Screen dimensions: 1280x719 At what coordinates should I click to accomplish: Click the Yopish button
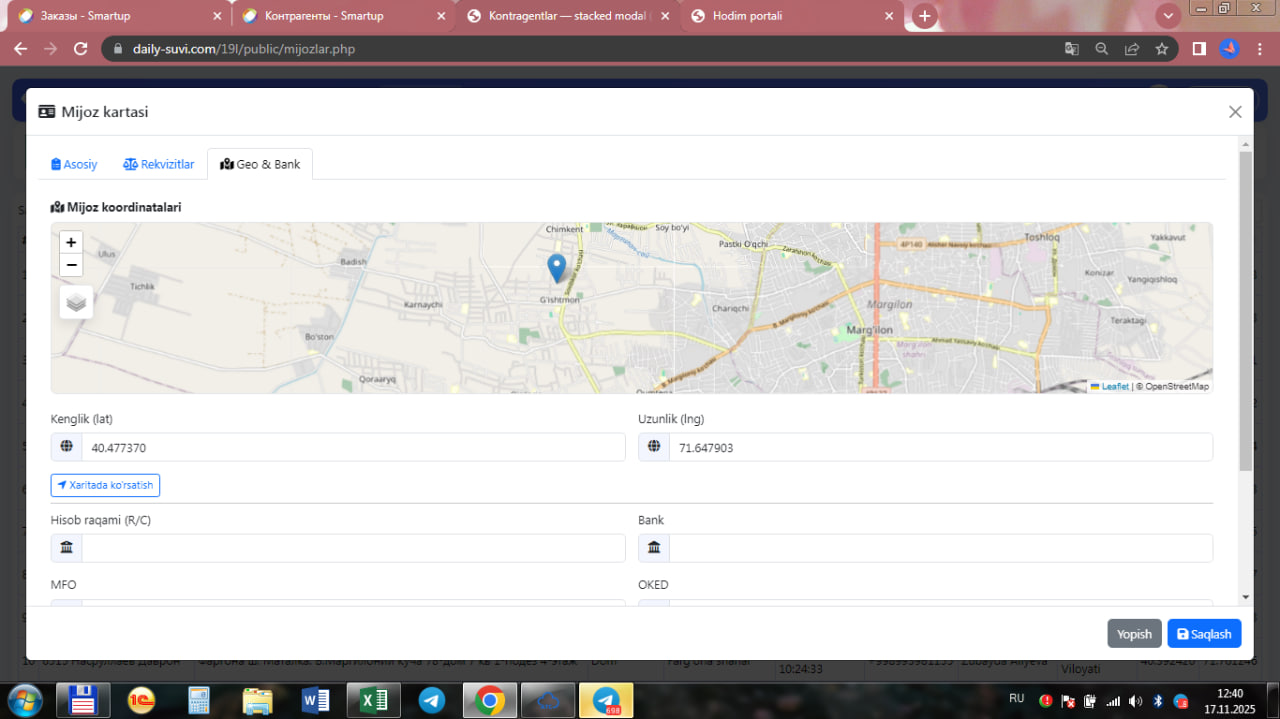[x=1134, y=634]
